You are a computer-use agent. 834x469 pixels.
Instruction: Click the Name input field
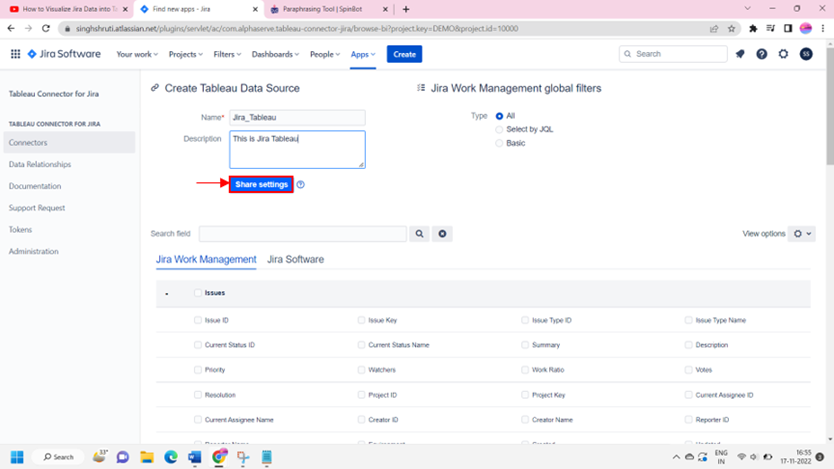point(297,118)
